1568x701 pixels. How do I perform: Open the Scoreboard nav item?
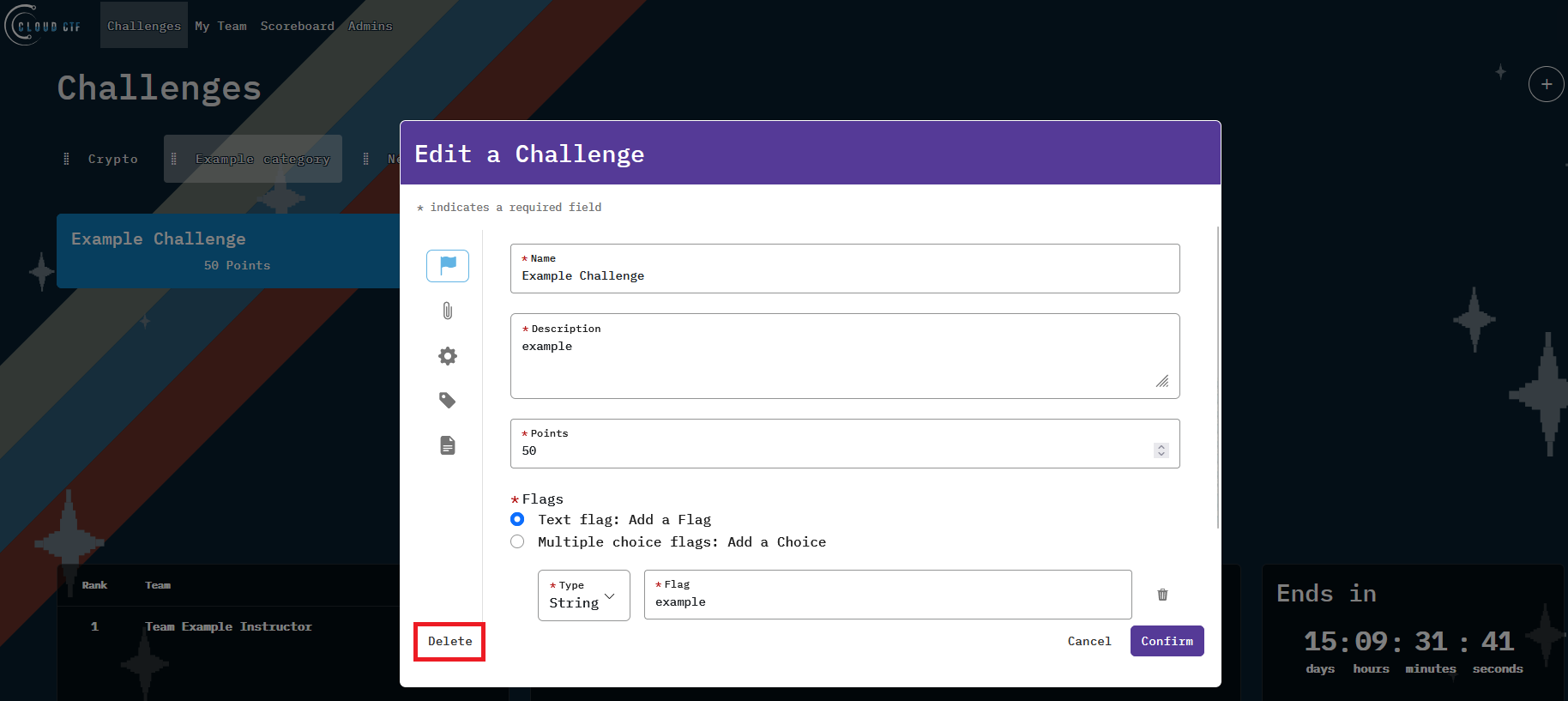tap(298, 26)
